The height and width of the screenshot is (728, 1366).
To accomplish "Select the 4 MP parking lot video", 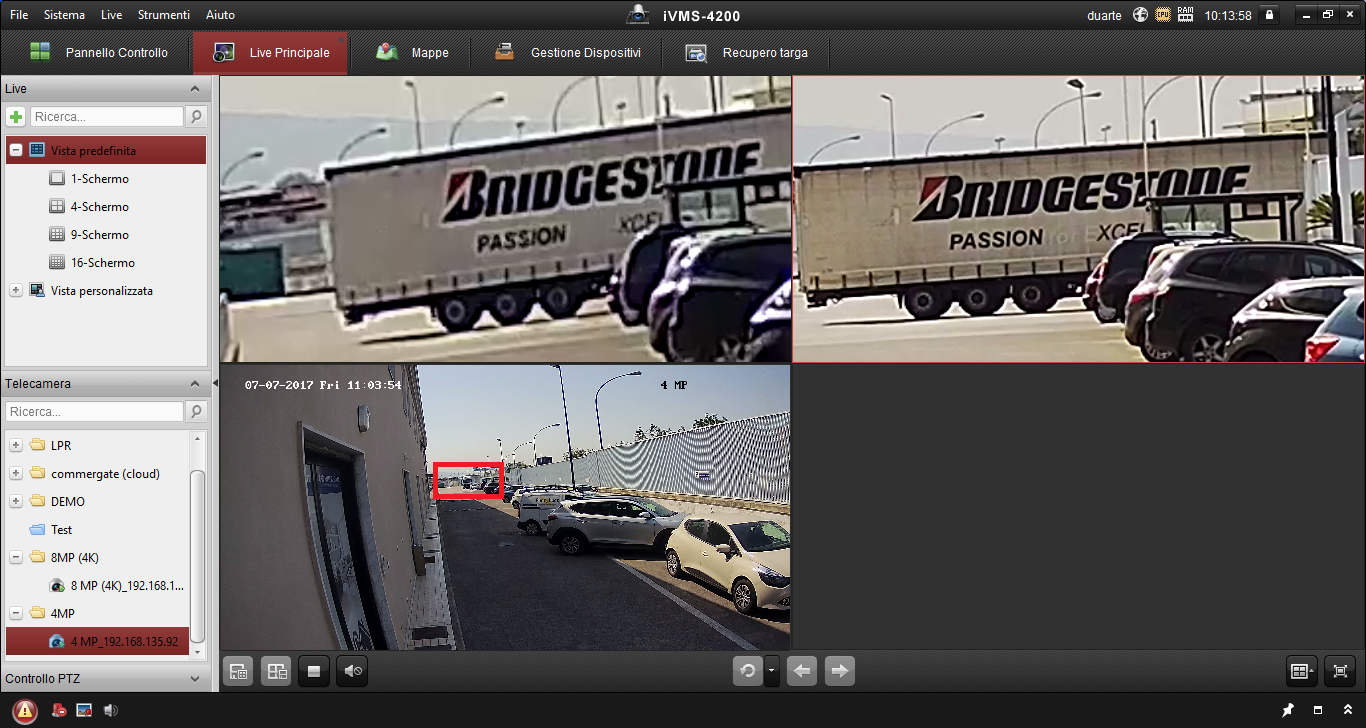I will (505, 507).
